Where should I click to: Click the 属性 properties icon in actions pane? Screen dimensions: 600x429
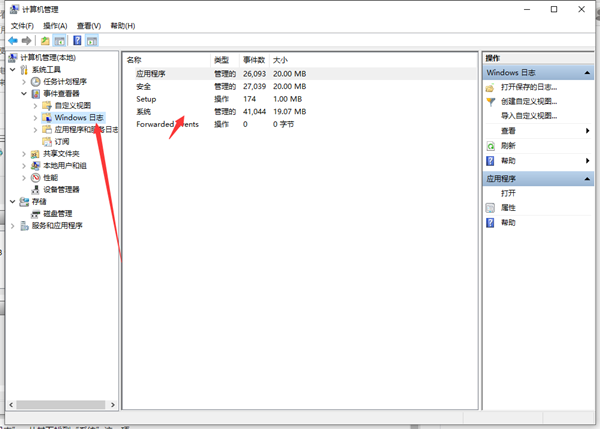pyautogui.click(x=490, y=208)
